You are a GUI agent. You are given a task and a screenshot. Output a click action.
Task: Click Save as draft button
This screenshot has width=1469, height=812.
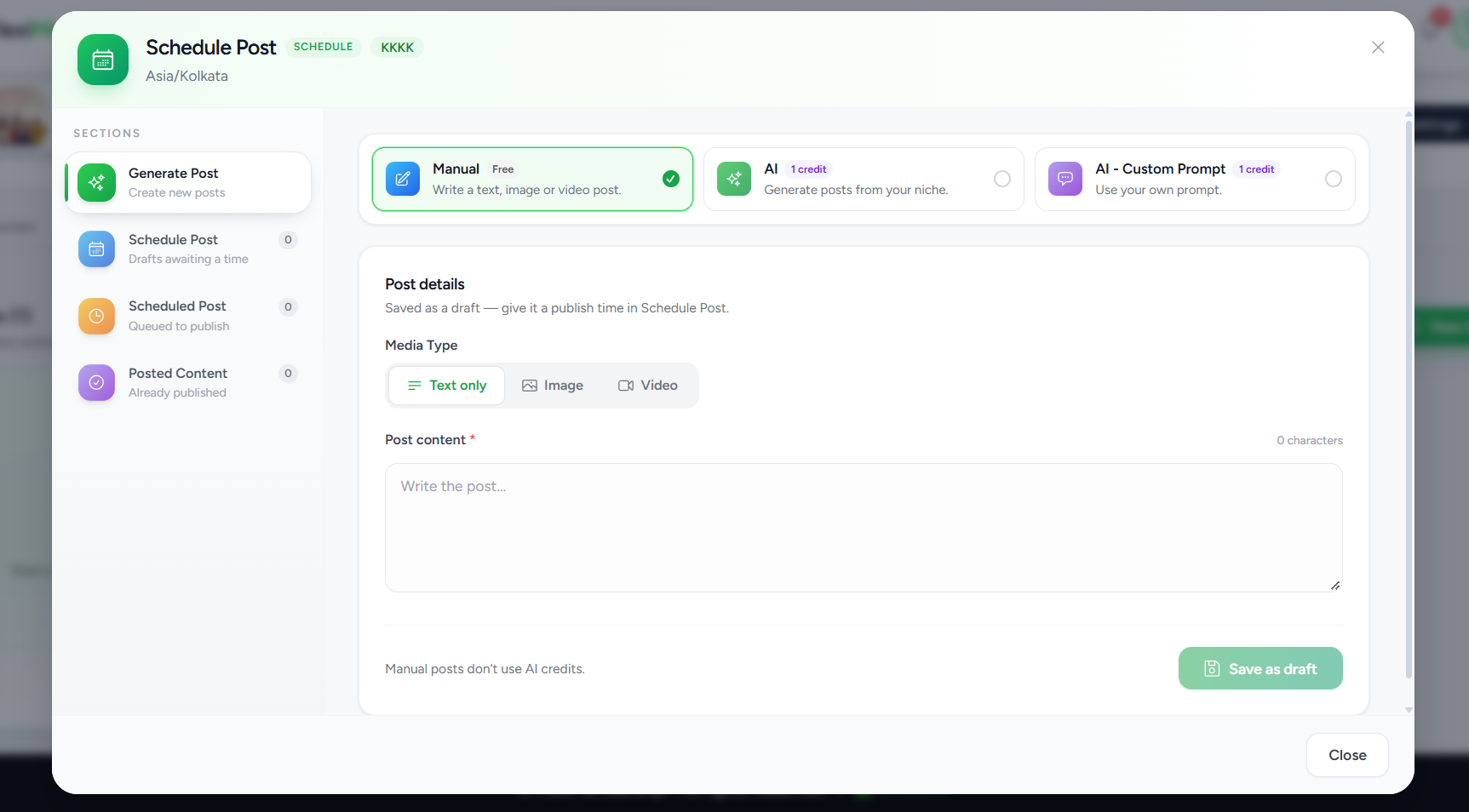click(1260, 668)
